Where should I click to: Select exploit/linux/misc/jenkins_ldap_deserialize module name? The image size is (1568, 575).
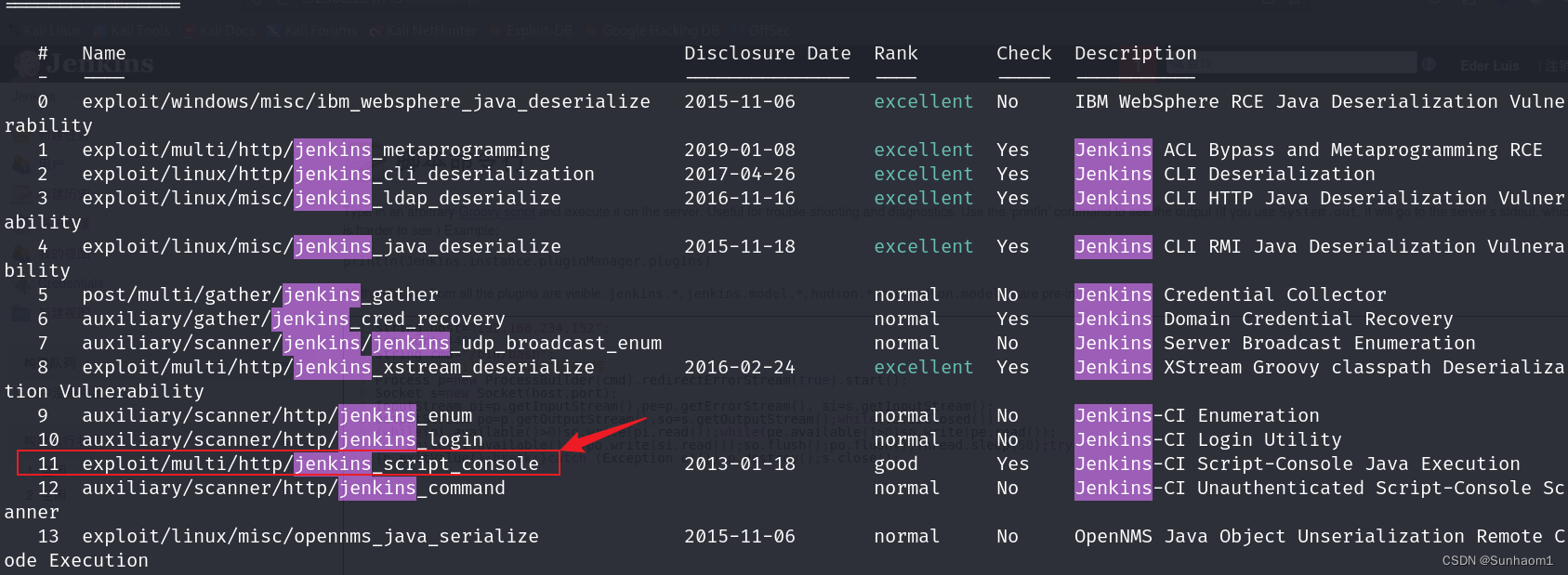(x=322, y=198)
